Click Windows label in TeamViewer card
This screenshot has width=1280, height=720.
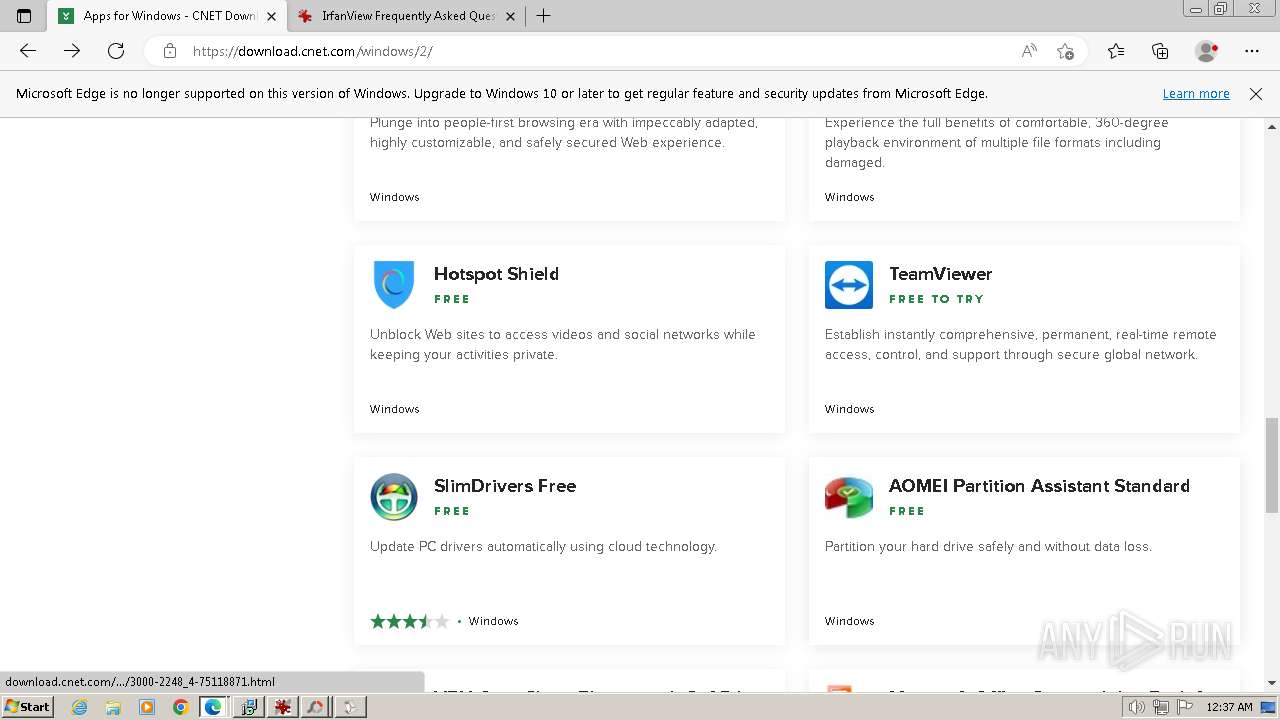click(x=849, y=409)
